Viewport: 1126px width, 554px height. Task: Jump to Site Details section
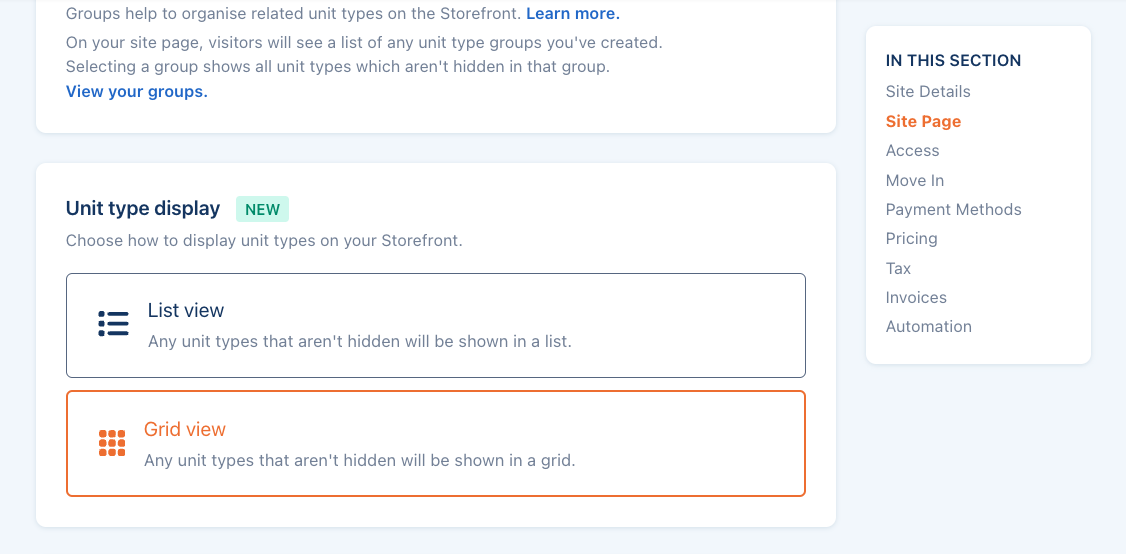[x=928, y=91]
